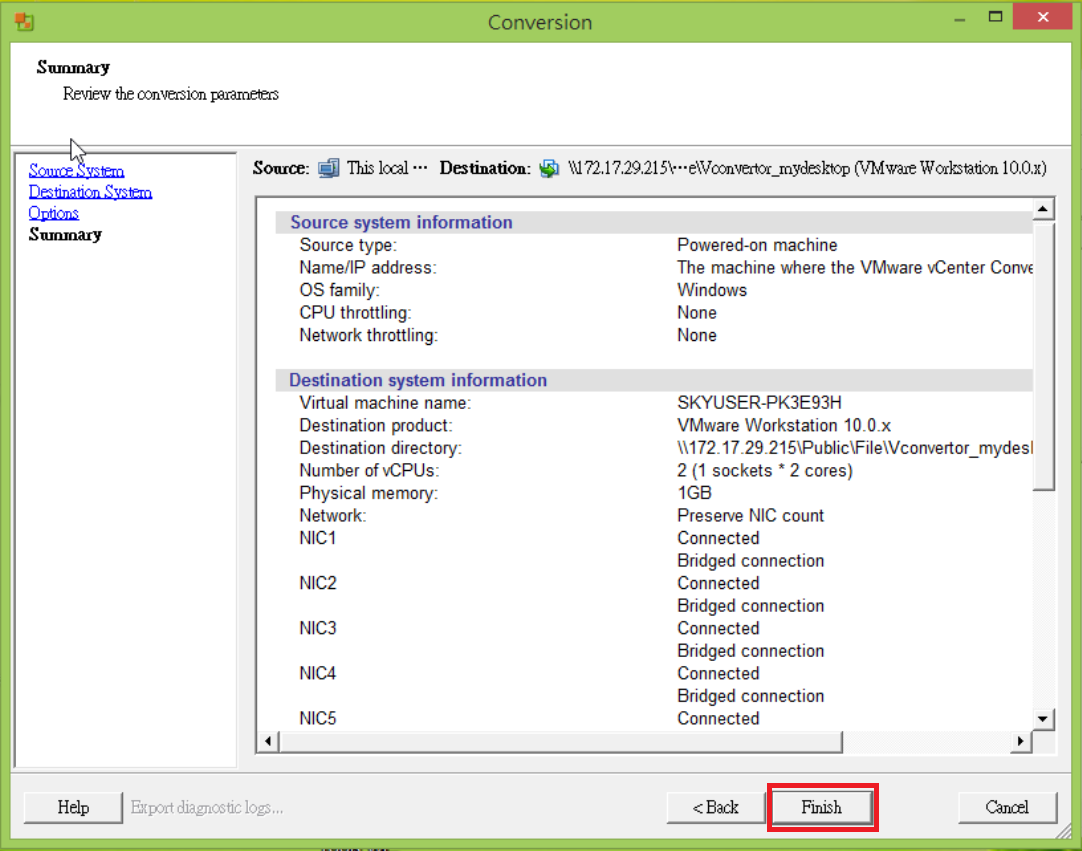Click the horizontal scrollbar thumb
Screen dimensions: 1082x851
pyautogui.click(x=561, y=741)
